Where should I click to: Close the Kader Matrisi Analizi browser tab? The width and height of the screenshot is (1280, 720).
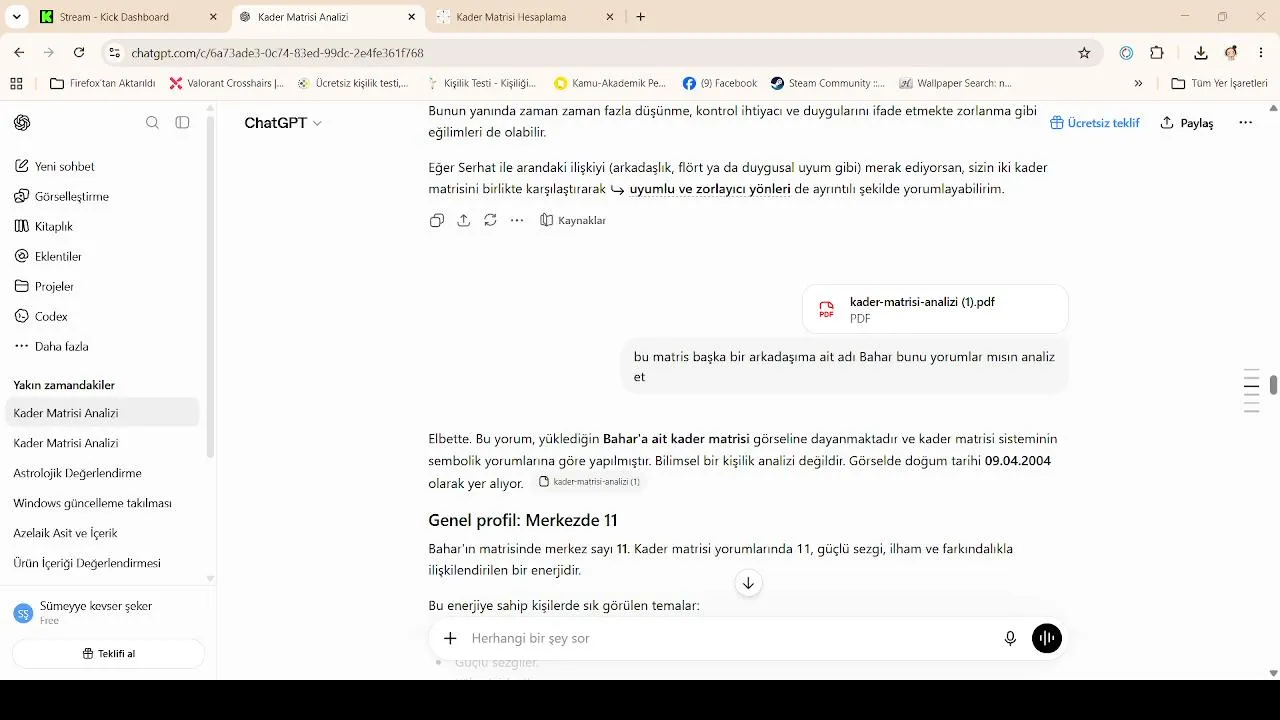(x=412, y=17)
